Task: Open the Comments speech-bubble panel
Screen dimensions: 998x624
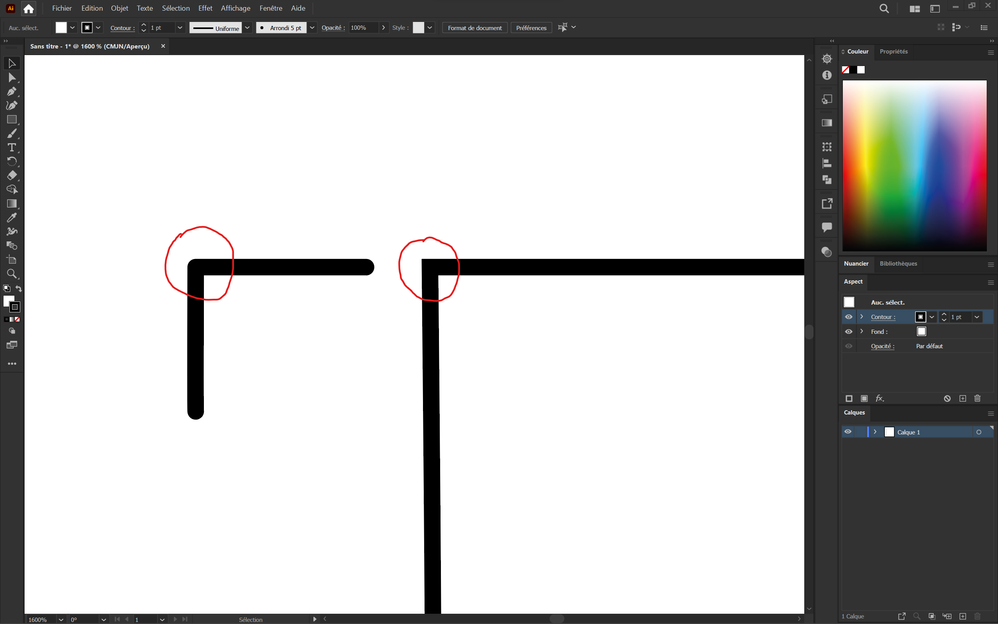Action: click(x=827, y=227)
